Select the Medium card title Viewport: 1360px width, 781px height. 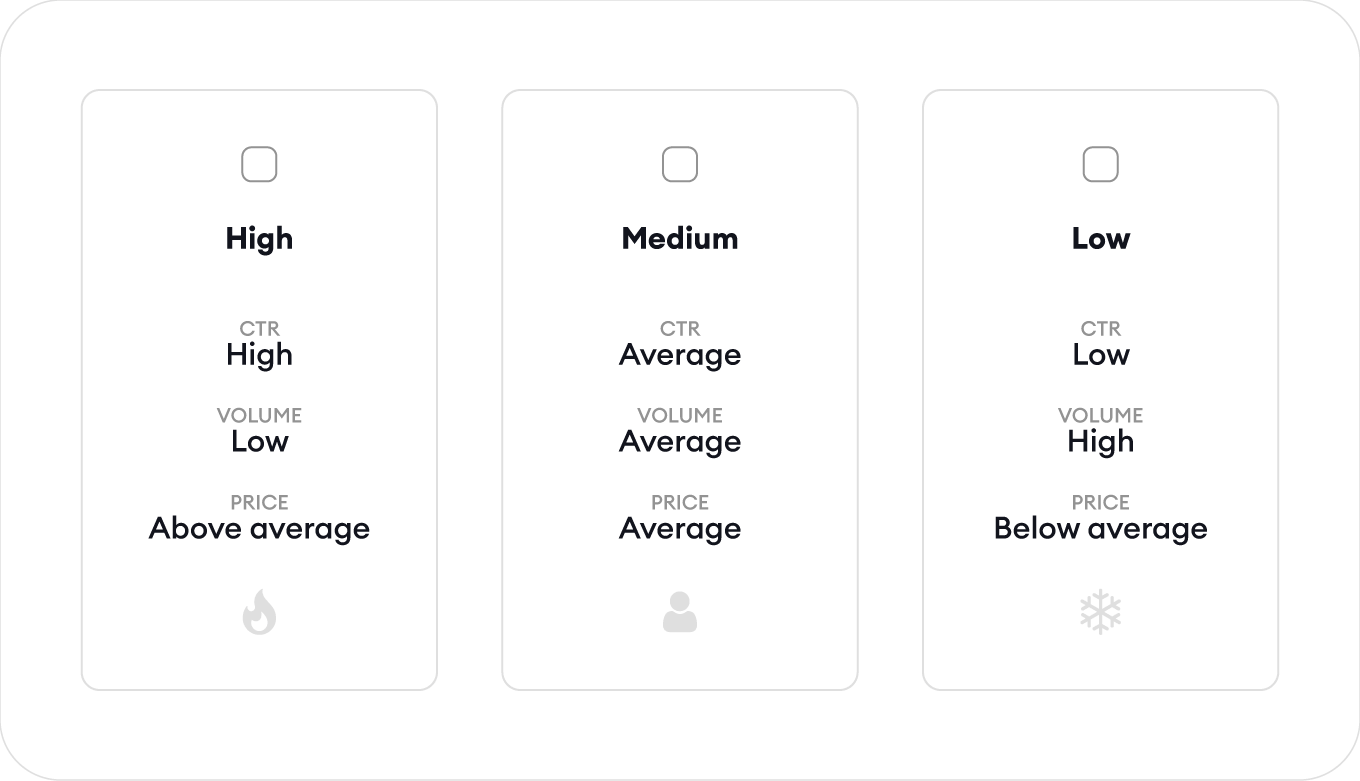(x=680, y=238)
